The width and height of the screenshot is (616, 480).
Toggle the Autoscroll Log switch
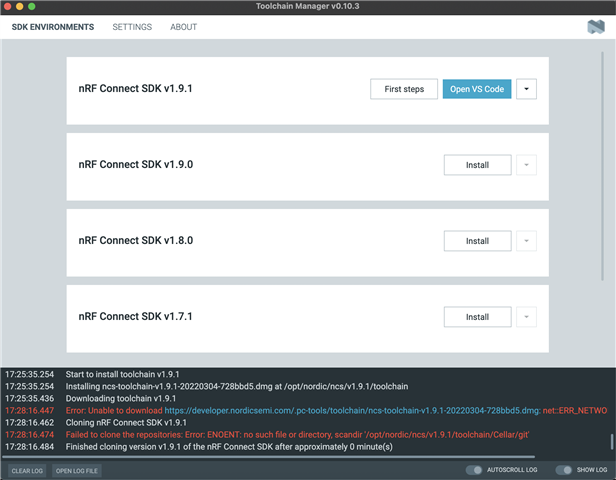474,470
